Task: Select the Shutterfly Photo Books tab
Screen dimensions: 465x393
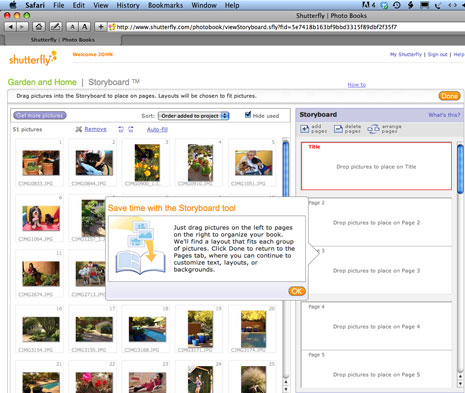Action: [63, 40]
